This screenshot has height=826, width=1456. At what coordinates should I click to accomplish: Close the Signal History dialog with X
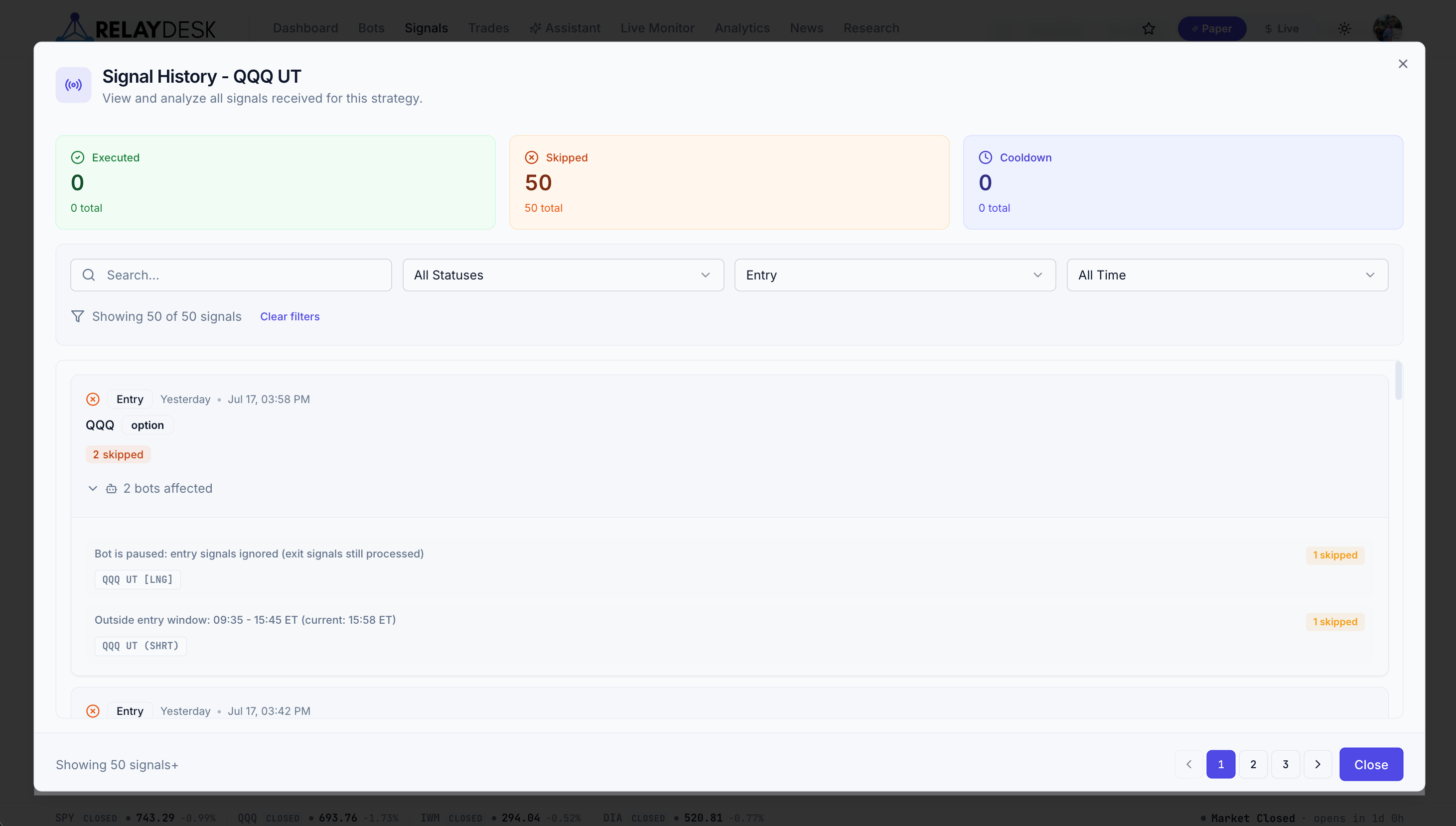1403,64
